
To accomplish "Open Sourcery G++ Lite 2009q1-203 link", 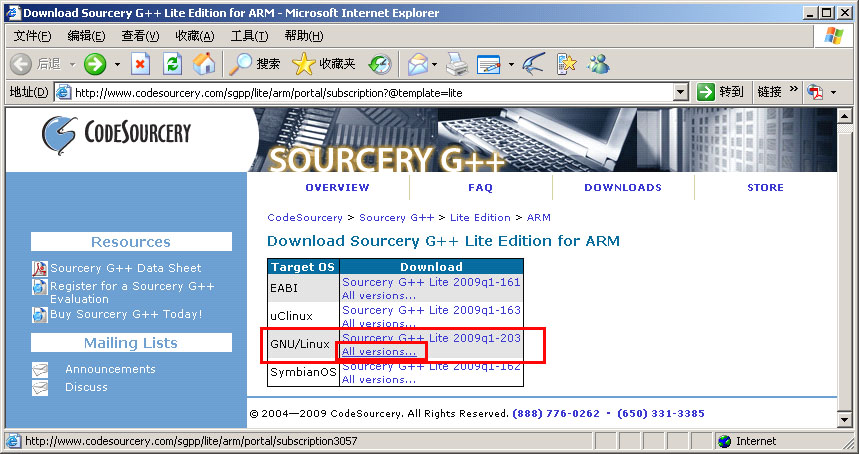I will (431, 338).
